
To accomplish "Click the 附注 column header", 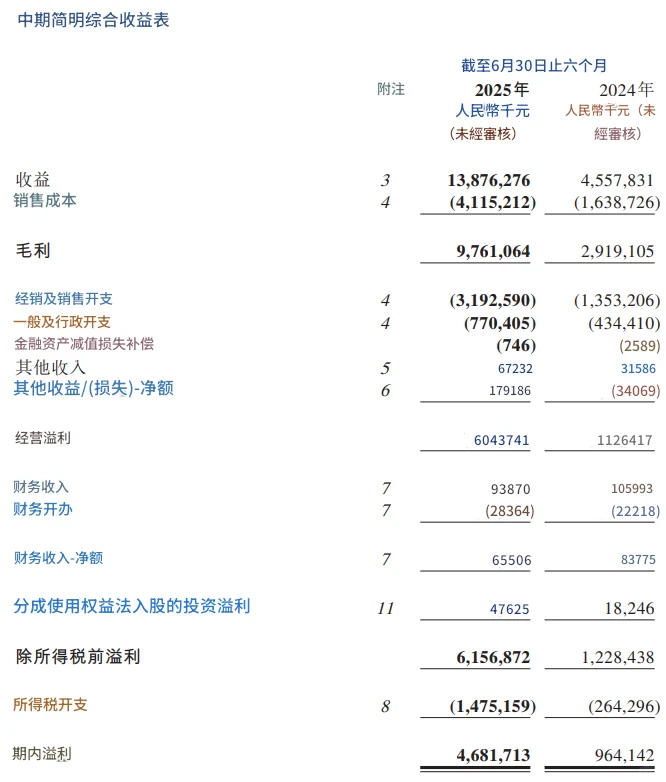I will pos(391,89).
